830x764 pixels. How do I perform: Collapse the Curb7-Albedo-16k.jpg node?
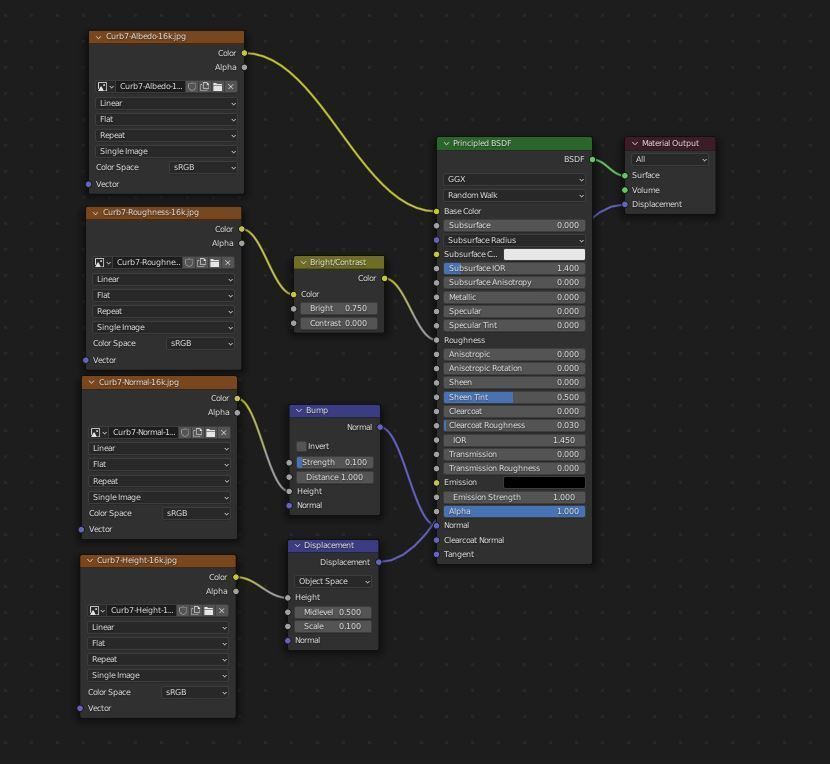tap(98, 37)
